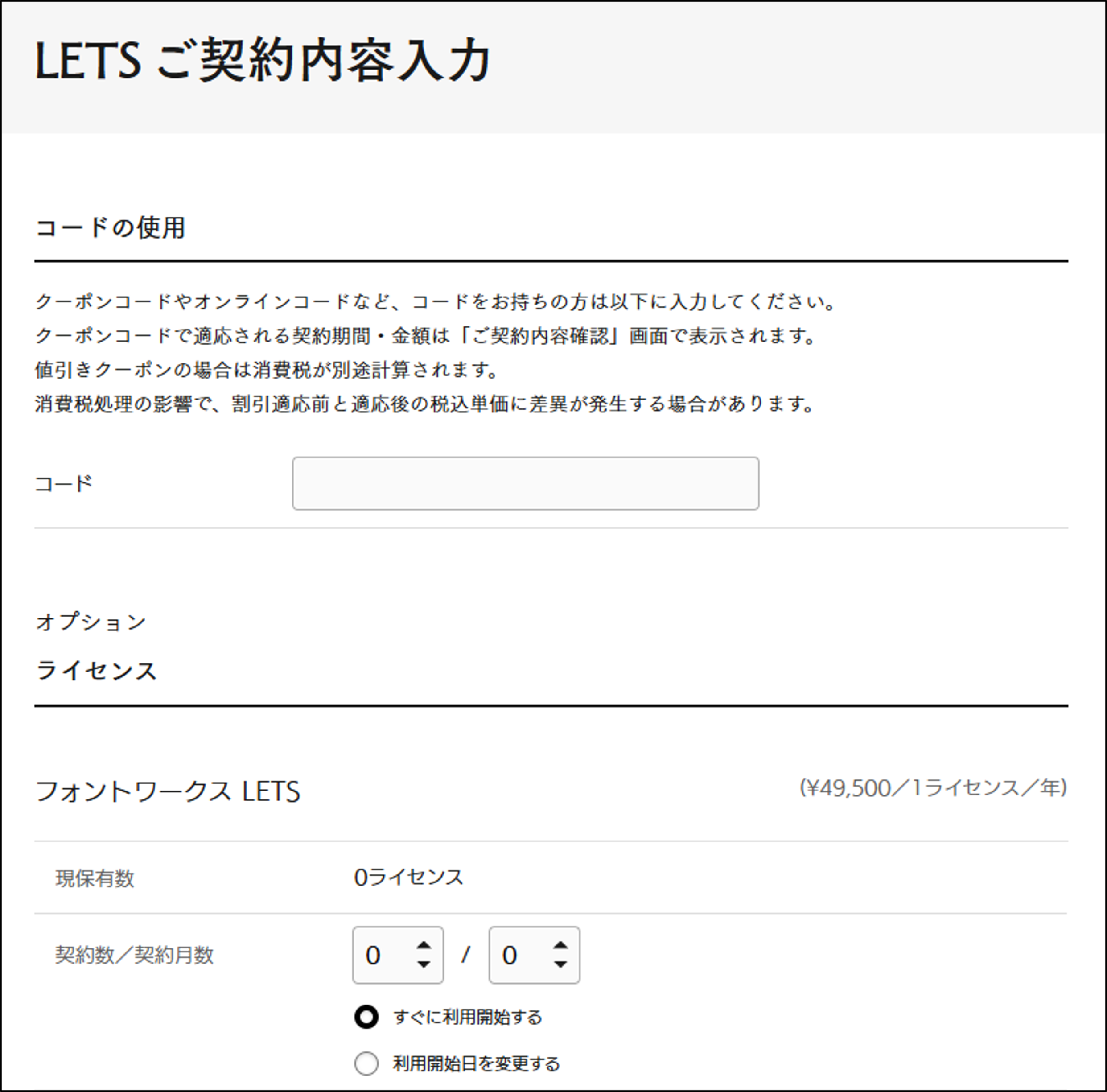Screen dimensions: 1107x1092
Task: Increase the contract months with the up arrow
Action: 560,946
